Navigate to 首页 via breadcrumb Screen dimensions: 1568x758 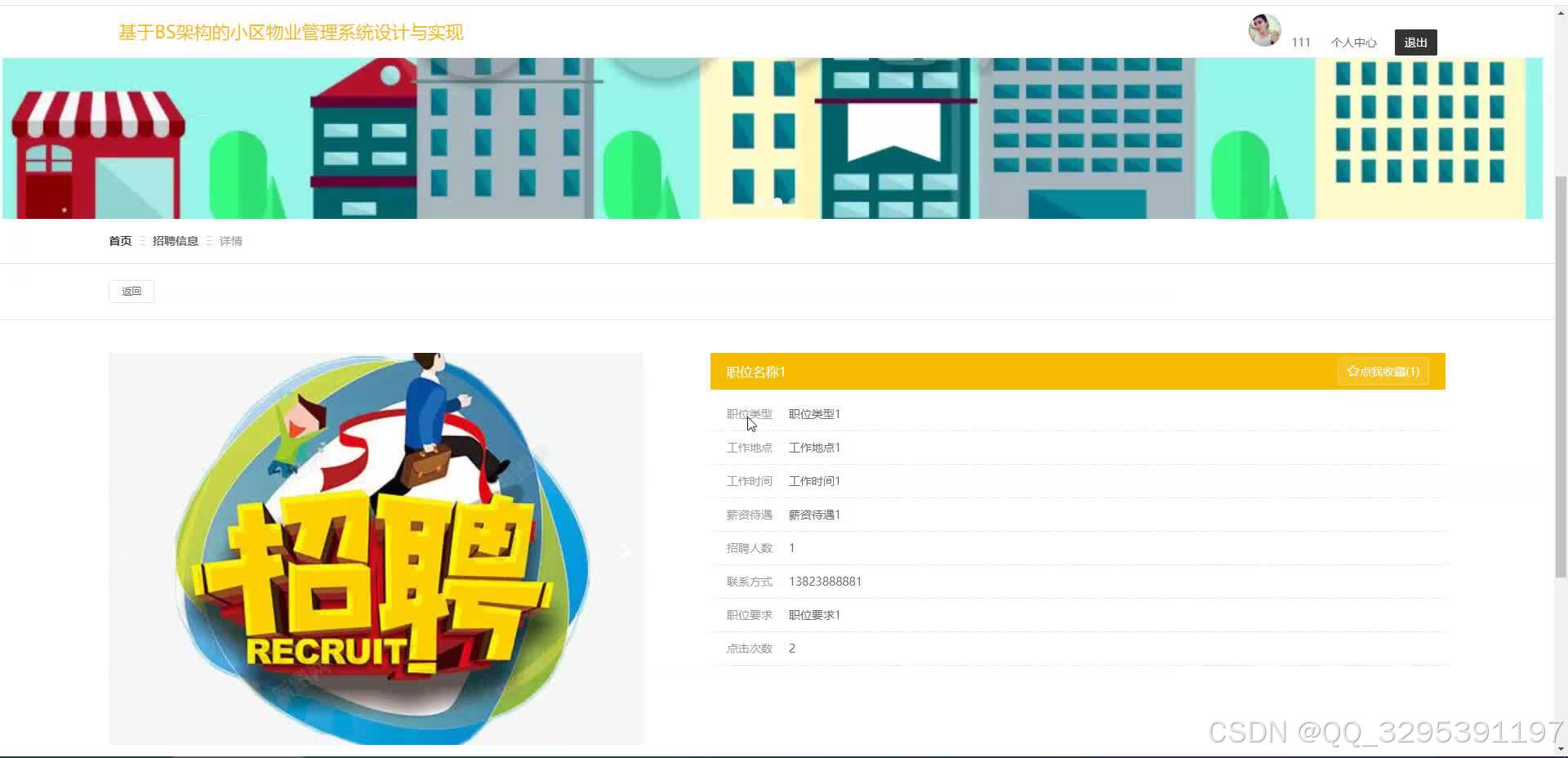pyautogui.click(x=119, y=240)
